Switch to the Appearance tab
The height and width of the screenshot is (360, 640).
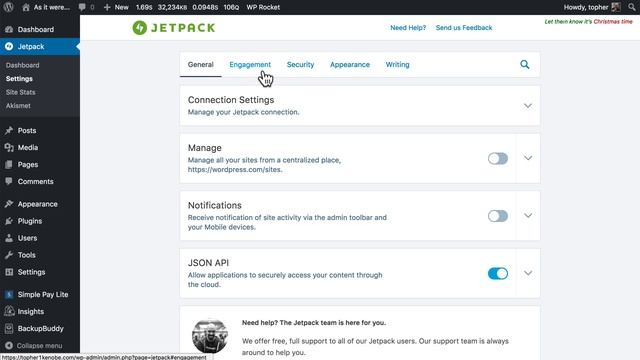click(350, 64)
